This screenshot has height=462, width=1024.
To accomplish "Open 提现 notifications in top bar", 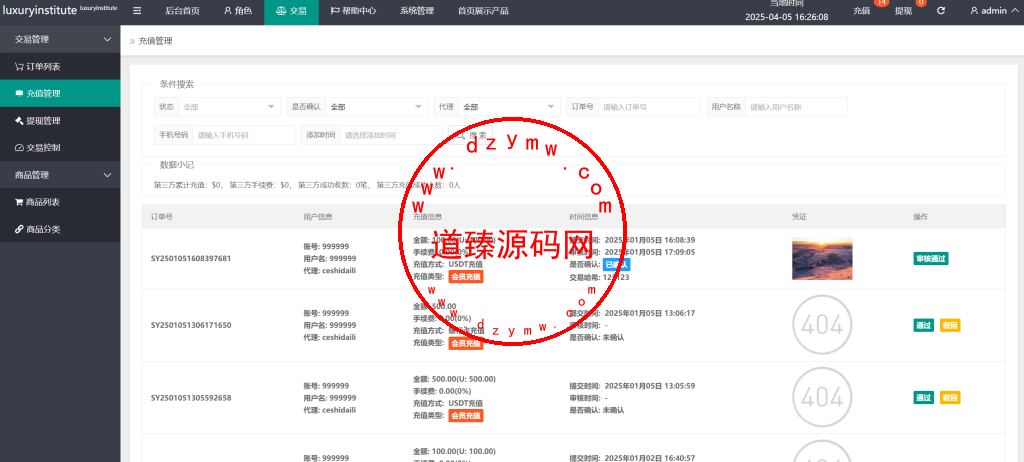I will click(x=903, y=11).
